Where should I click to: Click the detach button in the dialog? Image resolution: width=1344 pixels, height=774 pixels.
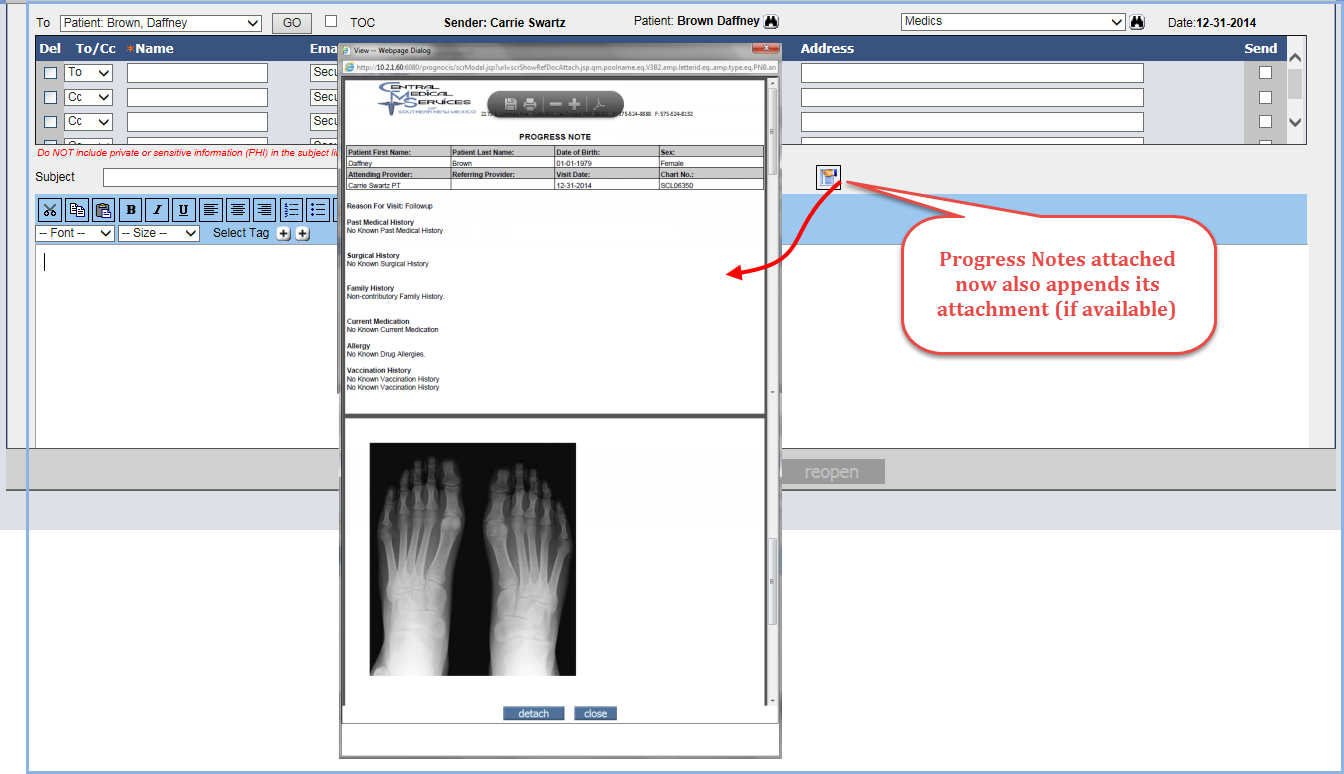(x=534, y=713)
